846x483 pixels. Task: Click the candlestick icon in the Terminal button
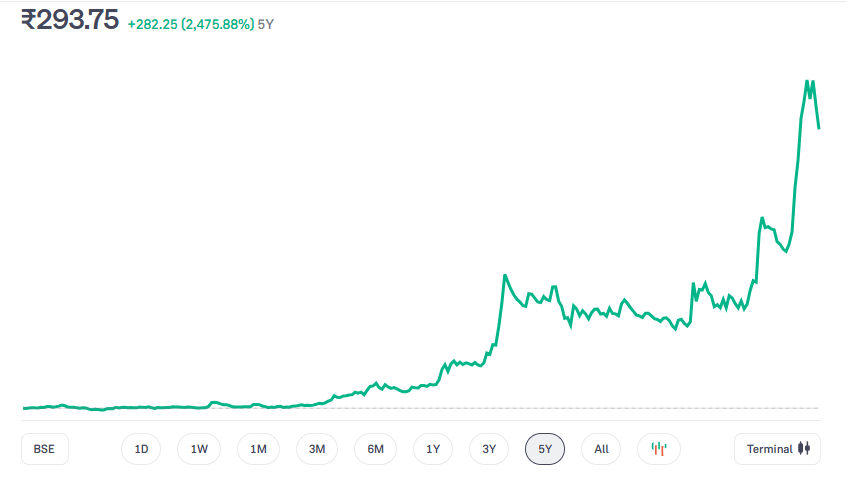click(808, 449)
